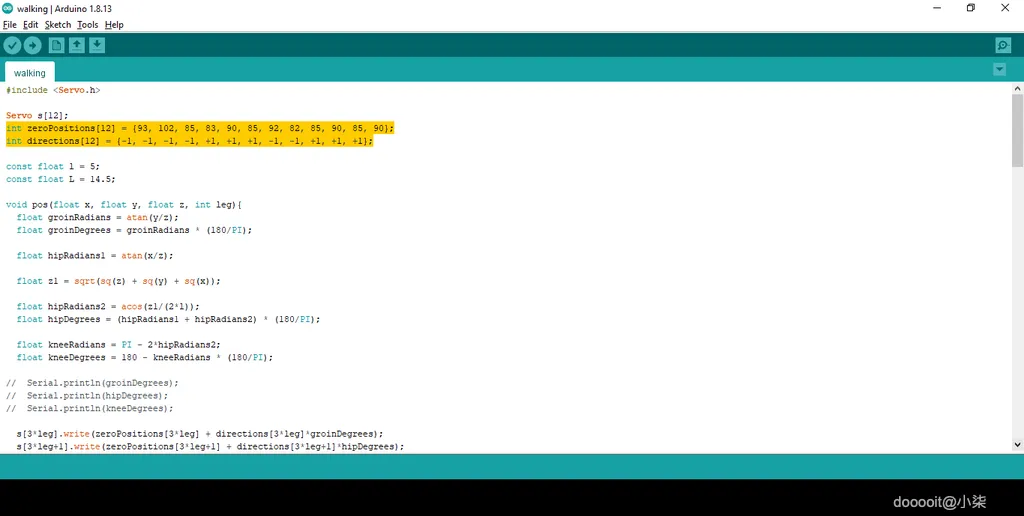Select the walking sketch tab
This screenshot has width=1024, height=516.
coord(29,73)
